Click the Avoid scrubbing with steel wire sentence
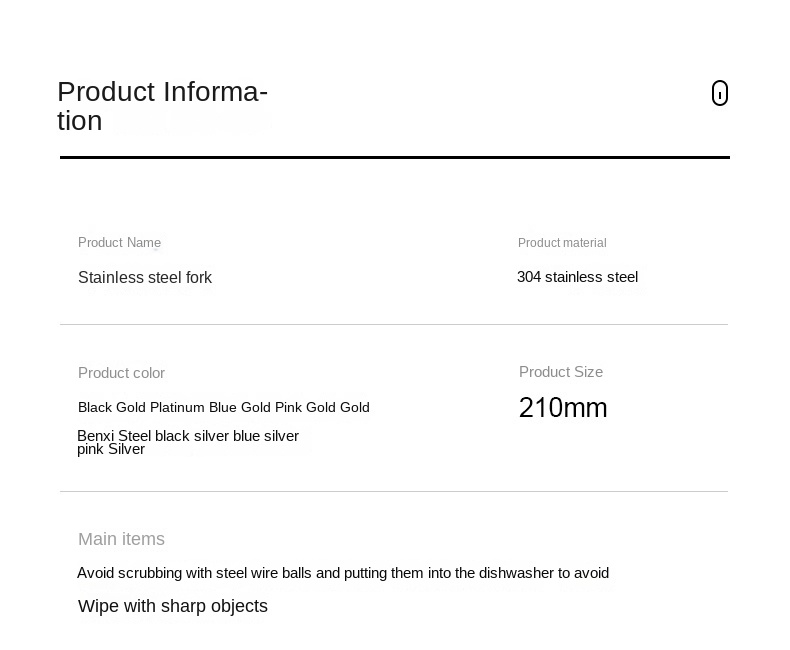The image size is (790, 650). (x=343, y=573)
